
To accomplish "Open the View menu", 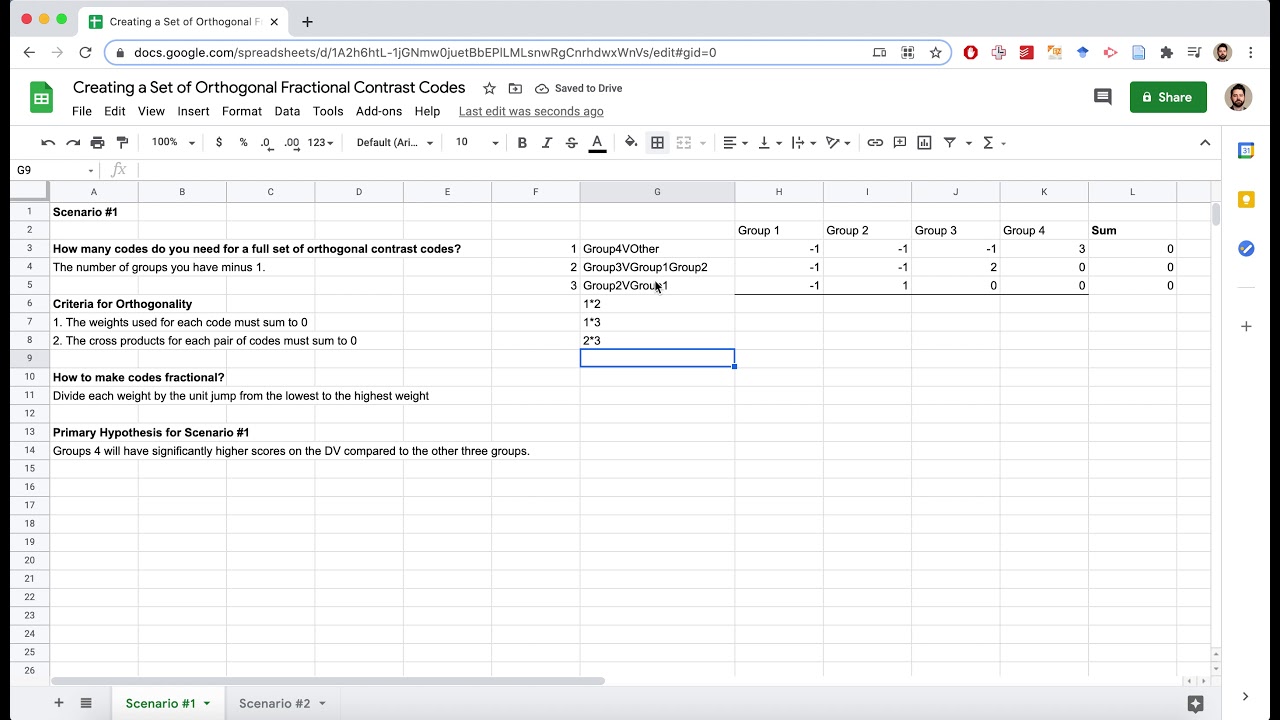I will [151, 111].
